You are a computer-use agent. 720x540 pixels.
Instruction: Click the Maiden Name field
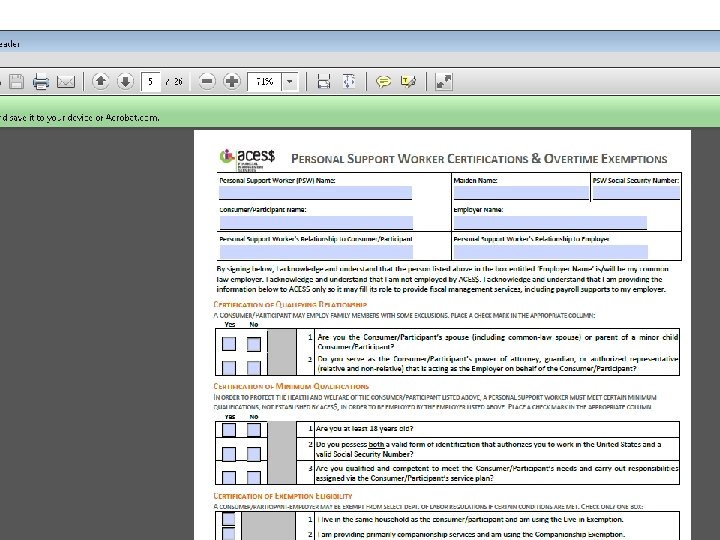[x=521, y=193]
